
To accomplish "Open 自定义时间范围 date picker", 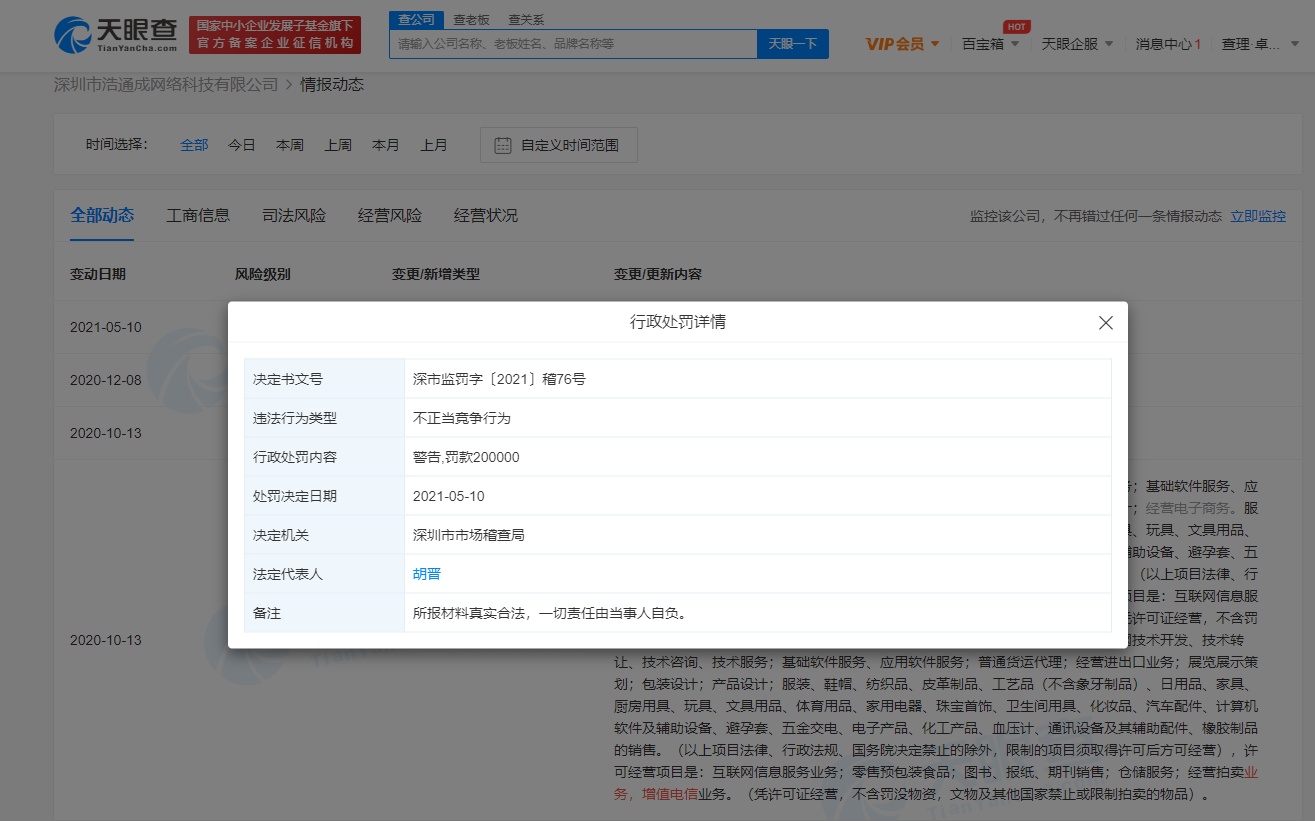I will tap(558, 145).
